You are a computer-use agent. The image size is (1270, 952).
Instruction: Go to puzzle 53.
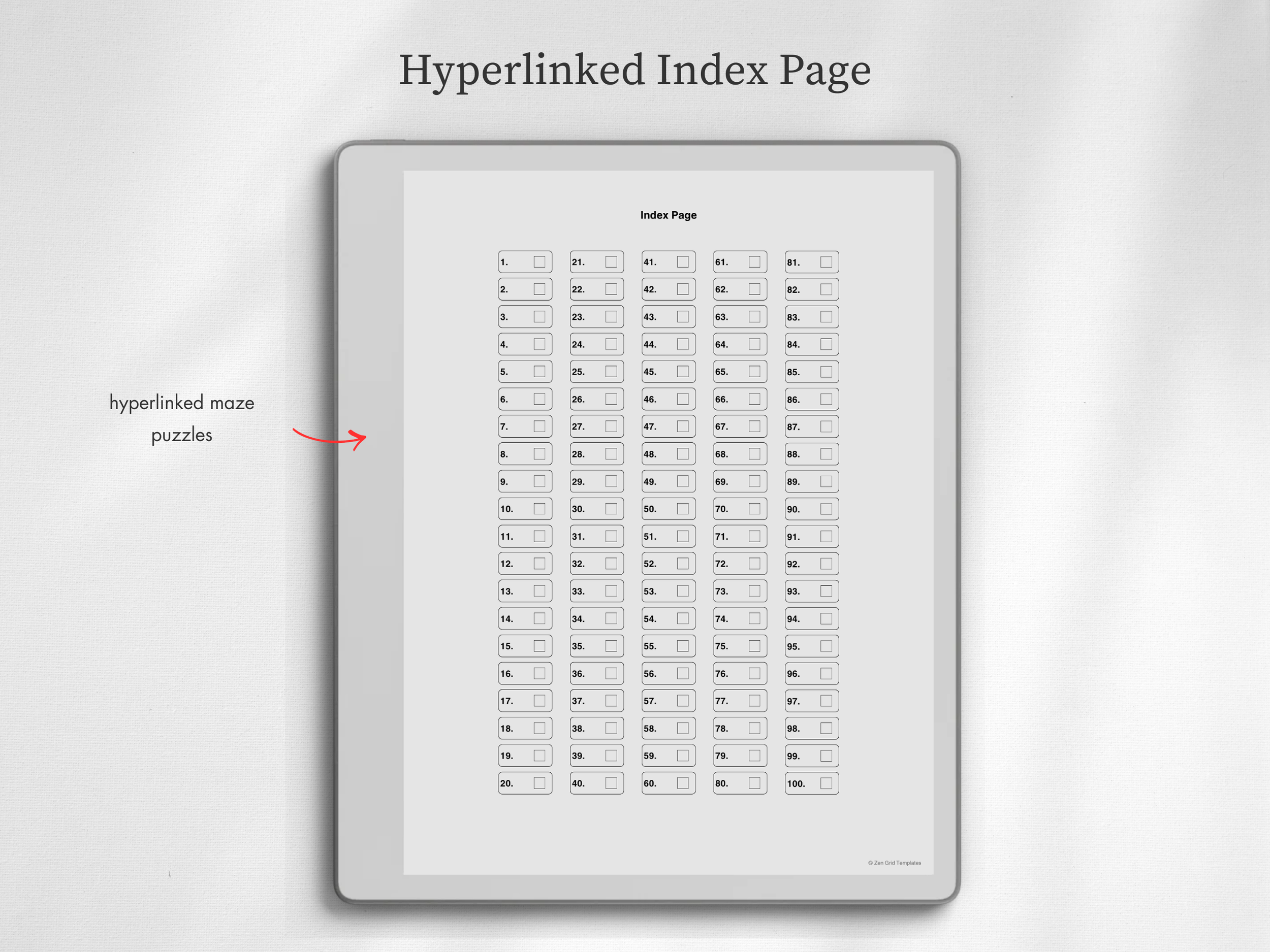tap(669, 591)
